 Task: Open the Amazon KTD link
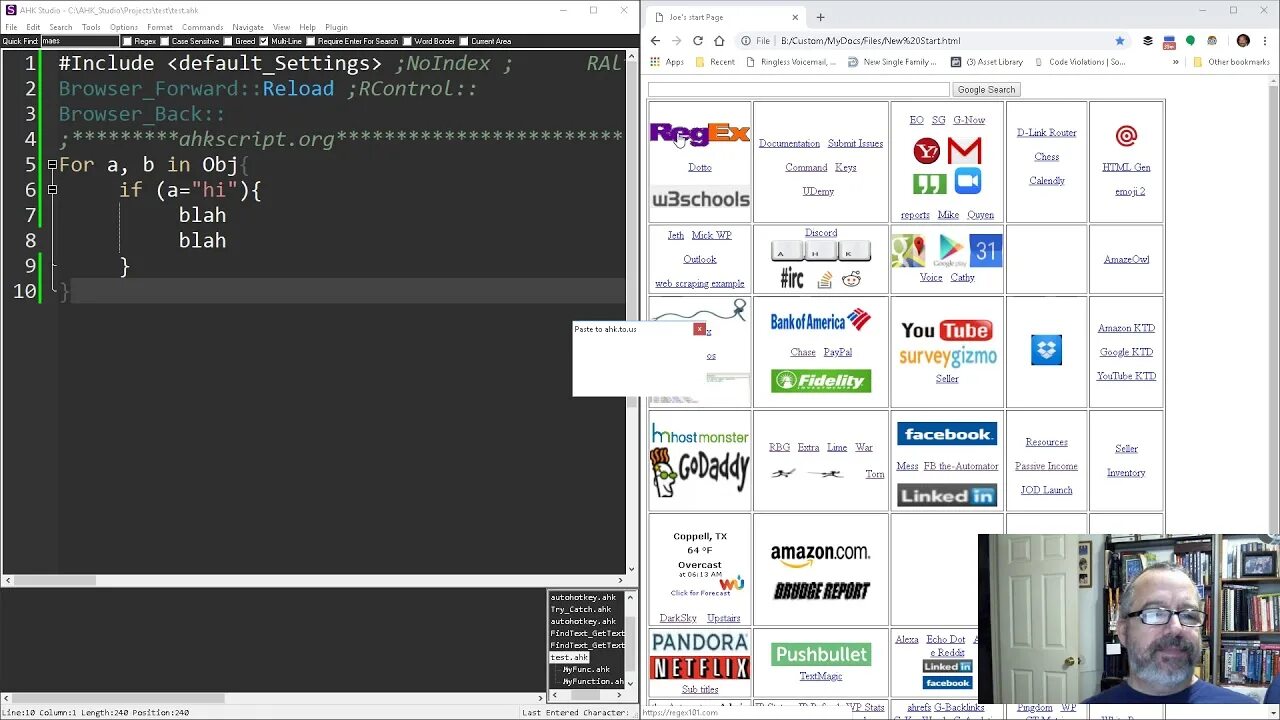tap(1126, 328)
